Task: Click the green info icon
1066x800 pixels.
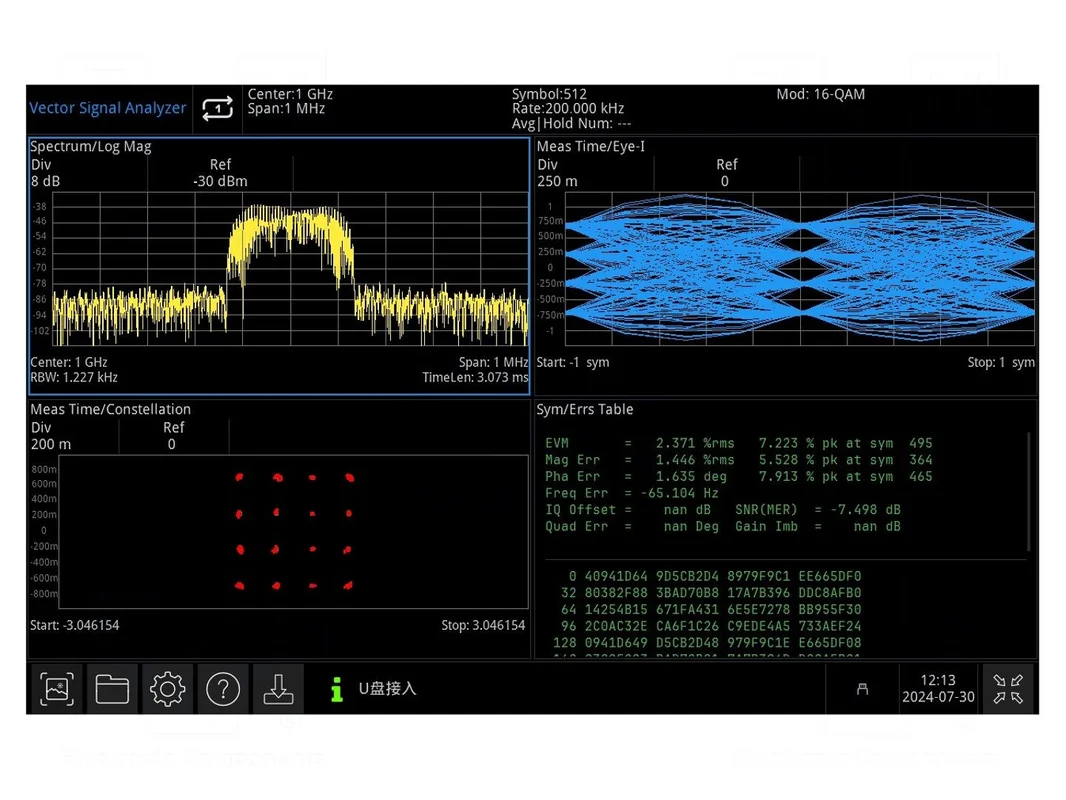Action: [x=337, y=689]
